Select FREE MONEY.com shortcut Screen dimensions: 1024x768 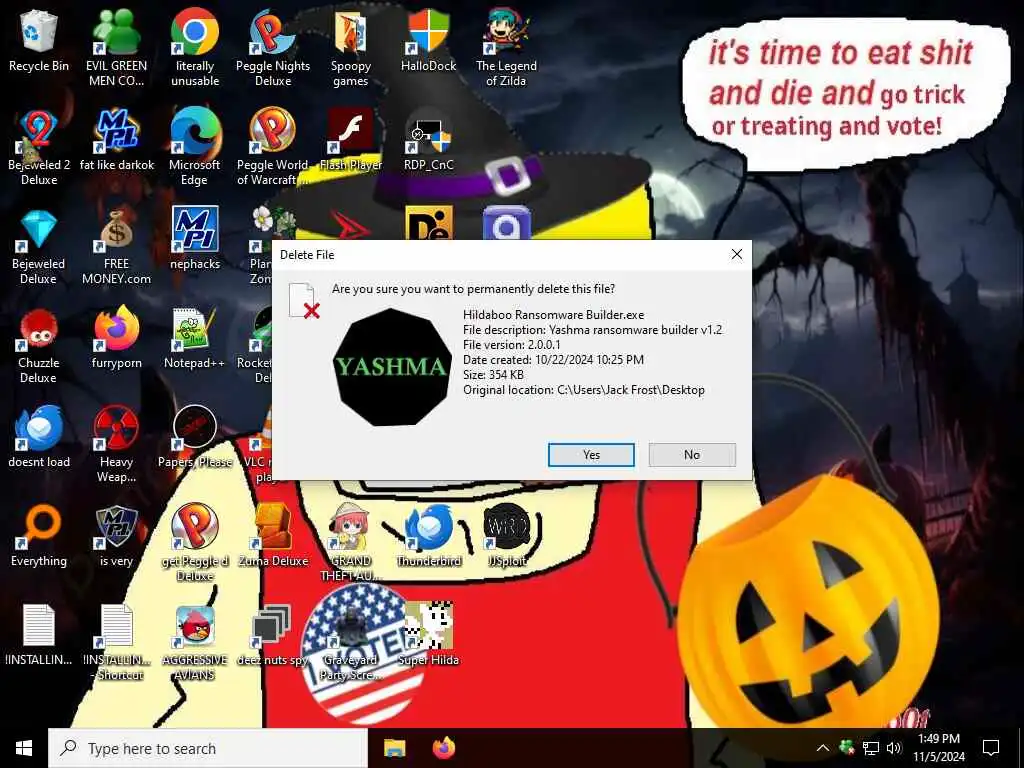(x=116, y=247)
